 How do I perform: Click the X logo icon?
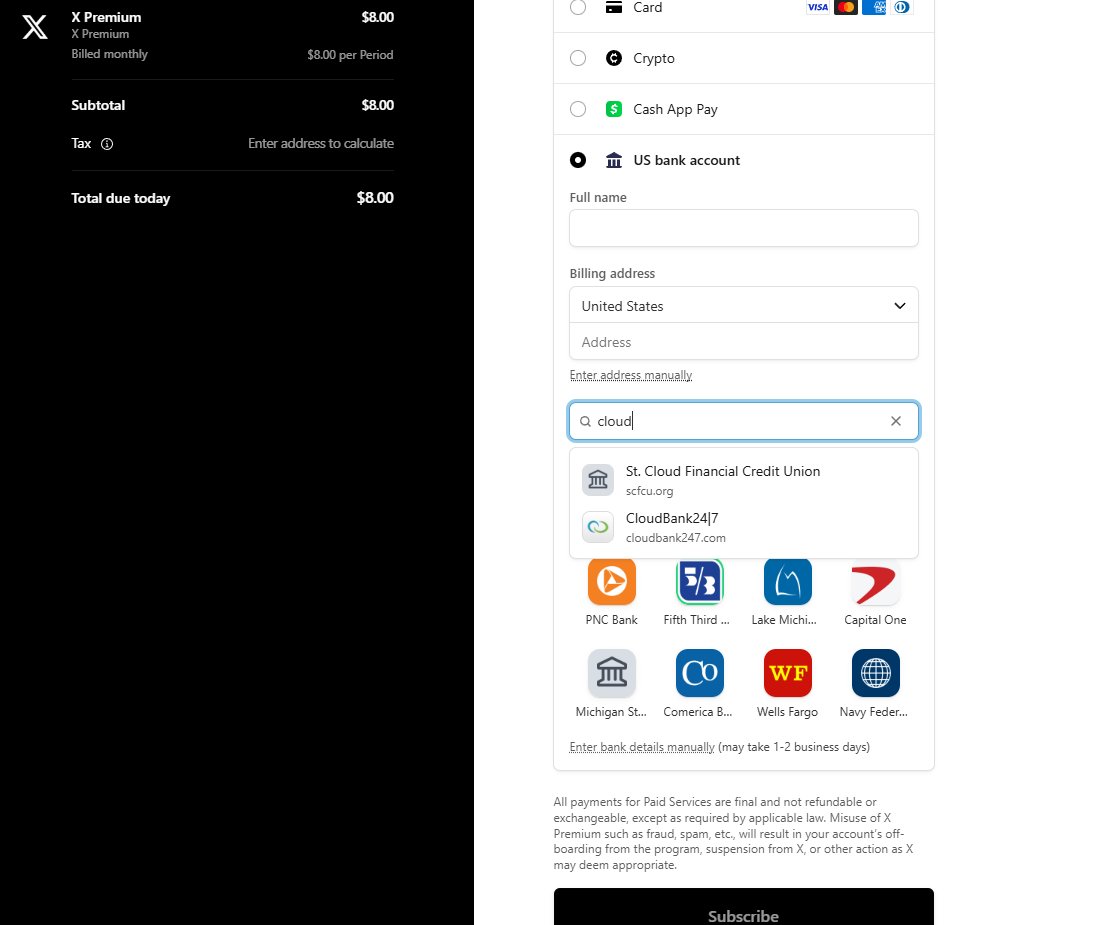click(x=35, y=26)
